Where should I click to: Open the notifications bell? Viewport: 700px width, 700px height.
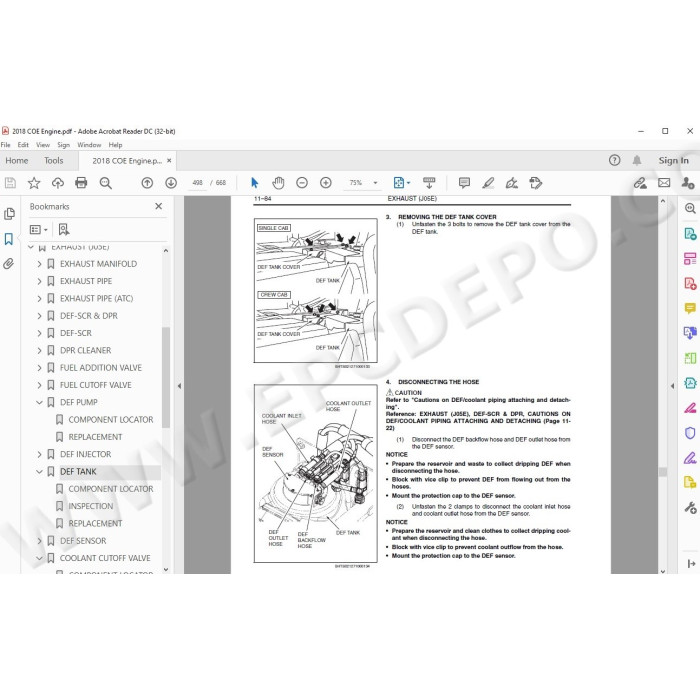(637, 160)
